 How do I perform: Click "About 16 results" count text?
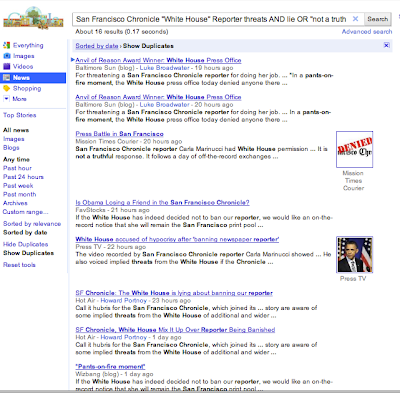pos(122,32)
